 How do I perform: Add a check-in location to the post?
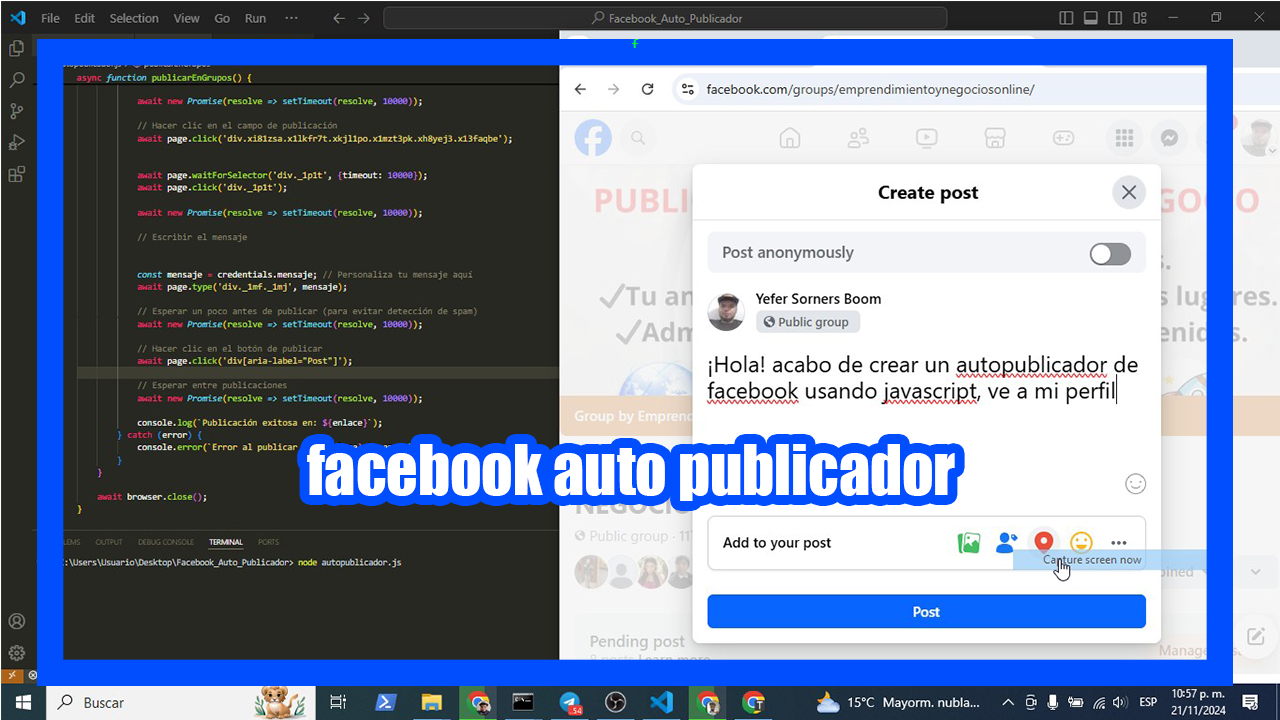[x=1044, y=542]
